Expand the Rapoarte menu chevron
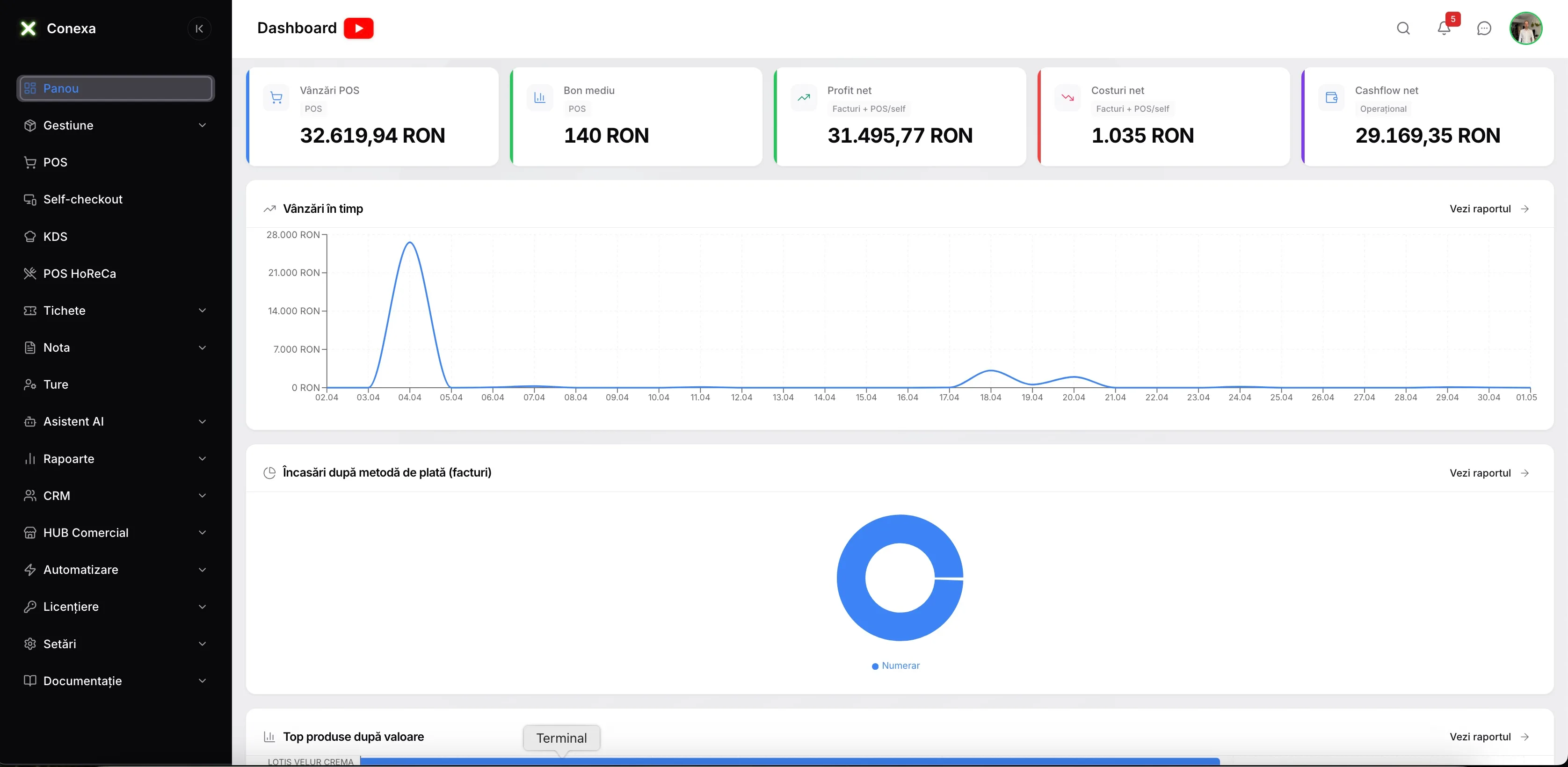This screenshot has width=1568, height=767. click(x=202, y=459)
